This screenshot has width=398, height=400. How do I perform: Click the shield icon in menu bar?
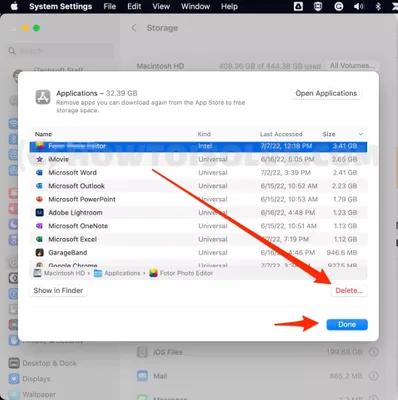tap(318, 6)
